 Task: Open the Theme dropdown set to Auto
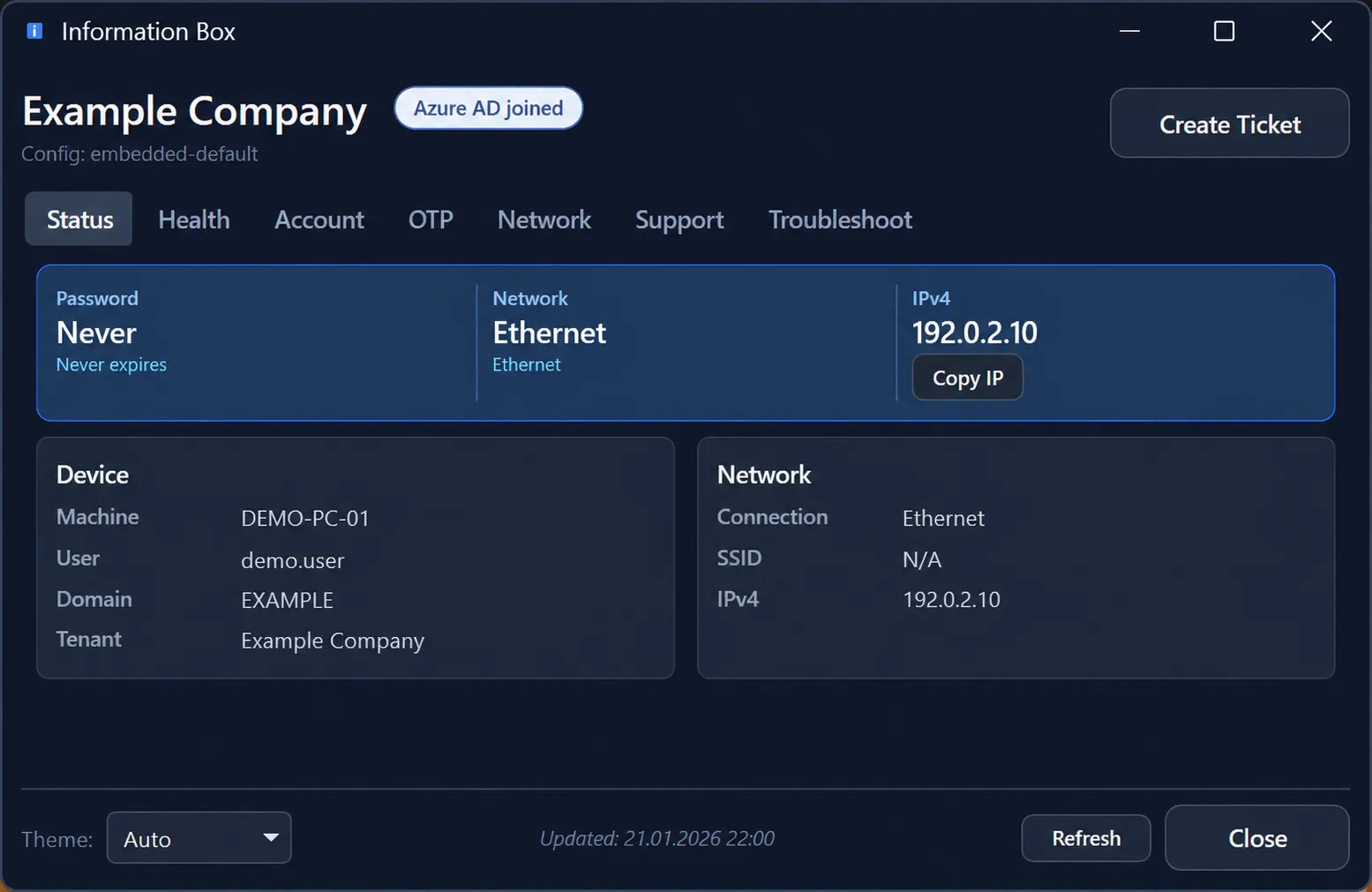(x=199, y=838)
